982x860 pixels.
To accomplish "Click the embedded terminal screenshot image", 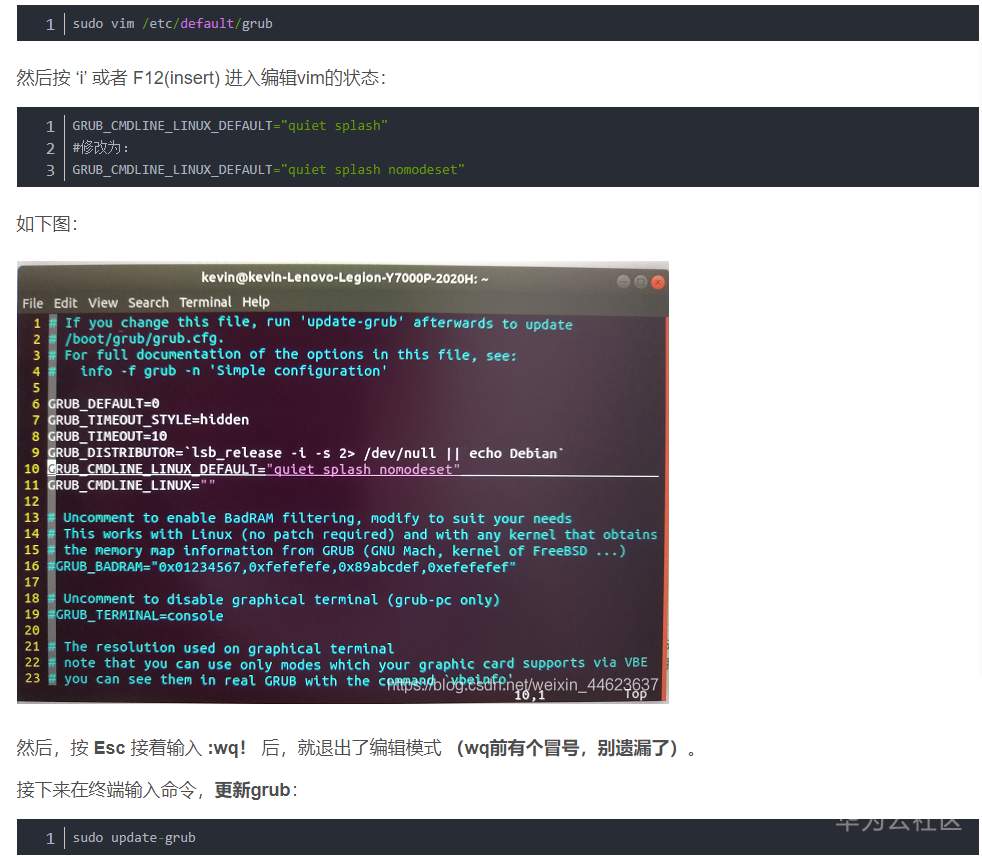I will click(343, 482).
